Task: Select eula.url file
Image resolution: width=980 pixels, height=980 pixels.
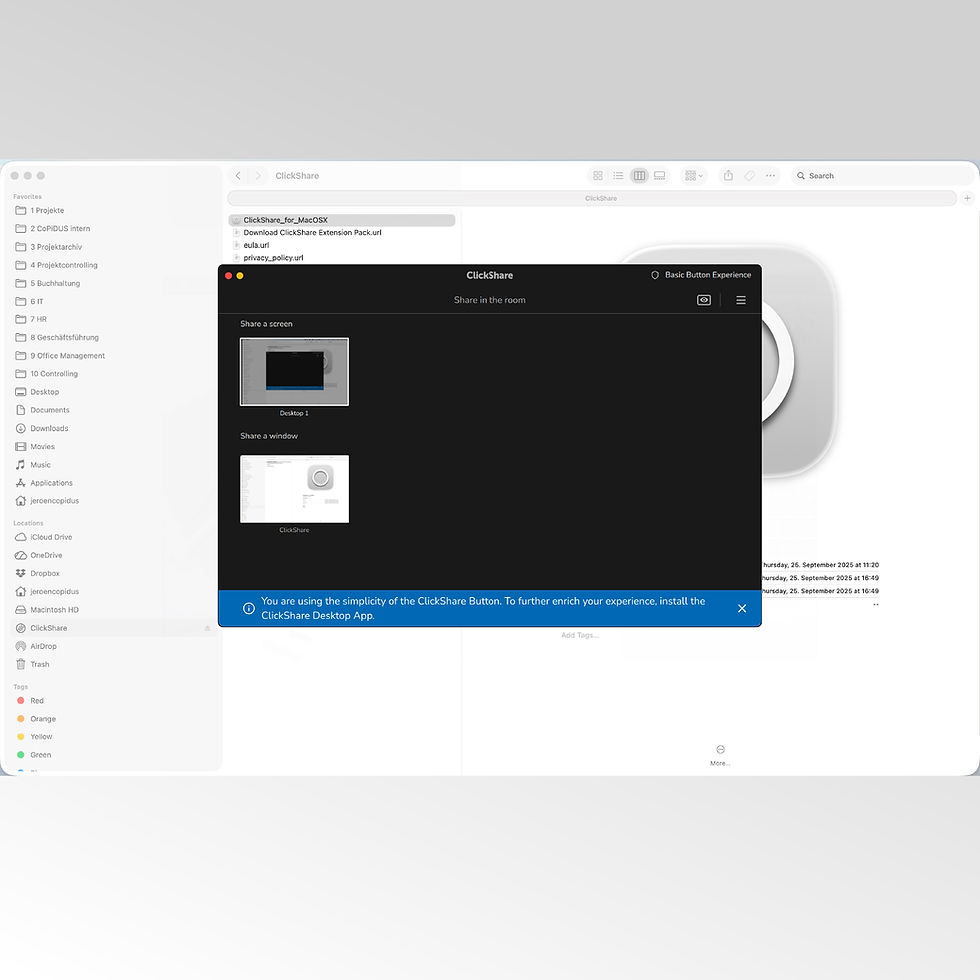Action: 256,245
